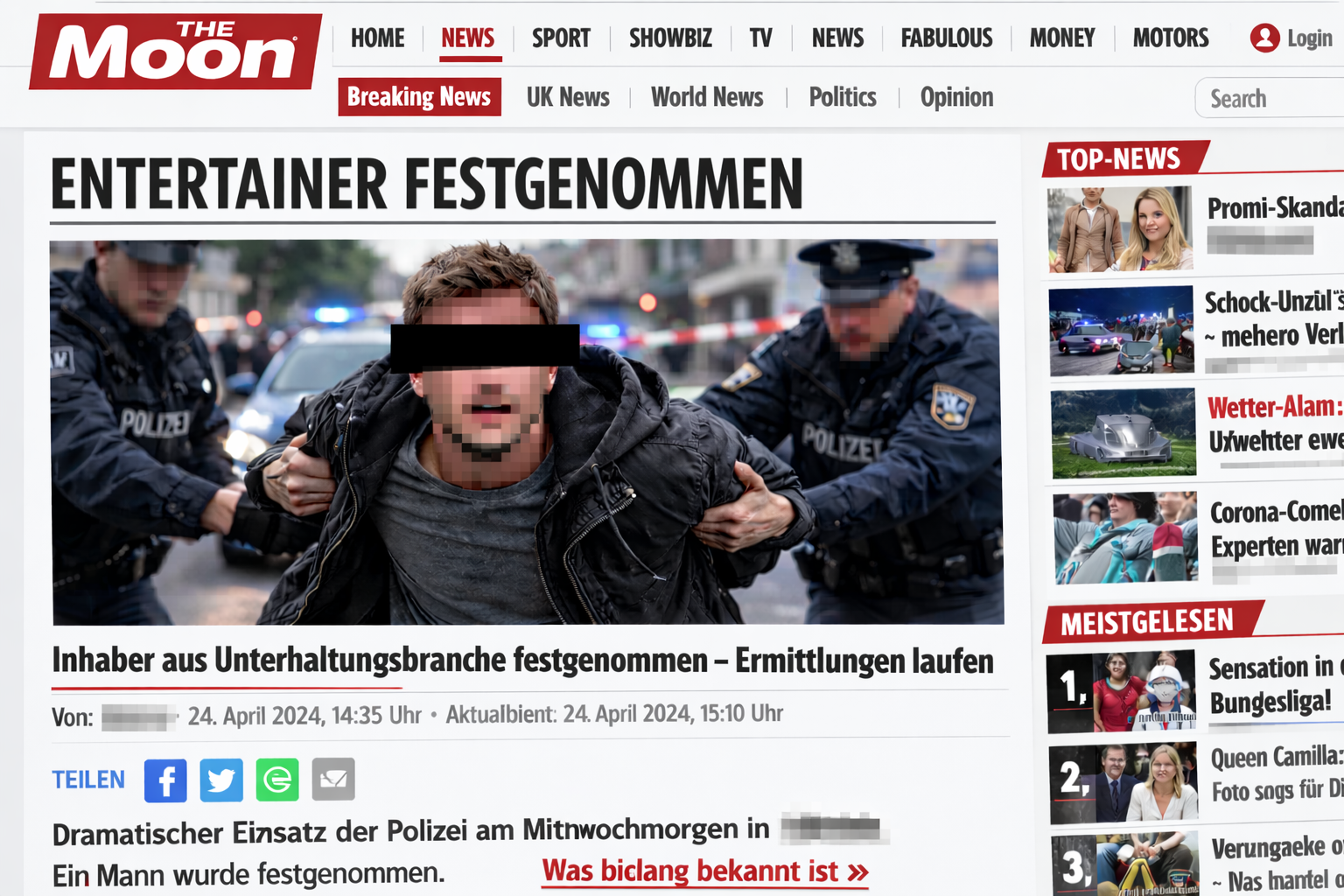
Task: Click the Login user avatar icon
Action: click(1264, 38)
